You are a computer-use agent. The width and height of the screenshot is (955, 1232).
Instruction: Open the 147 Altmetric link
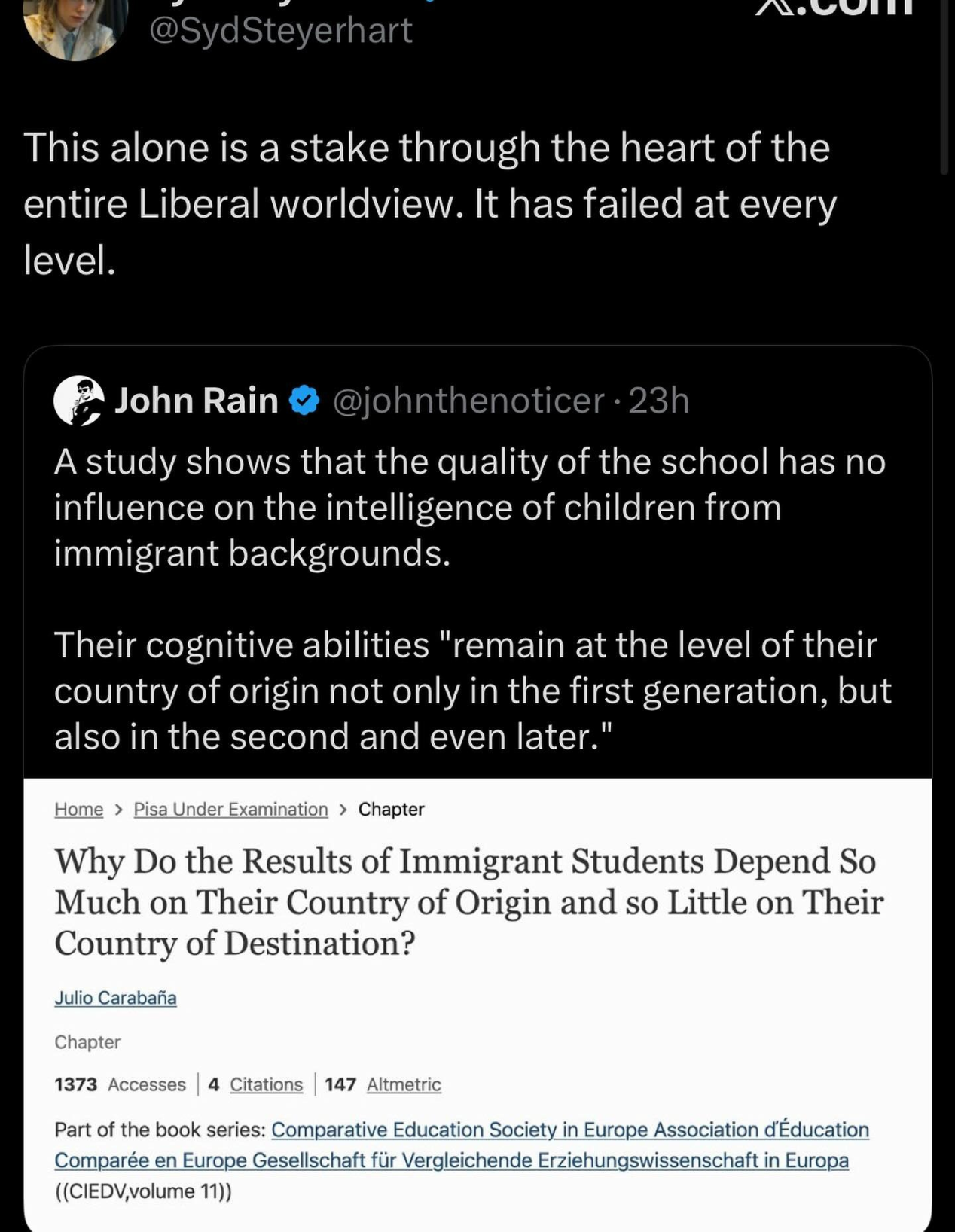[383, 1084]
